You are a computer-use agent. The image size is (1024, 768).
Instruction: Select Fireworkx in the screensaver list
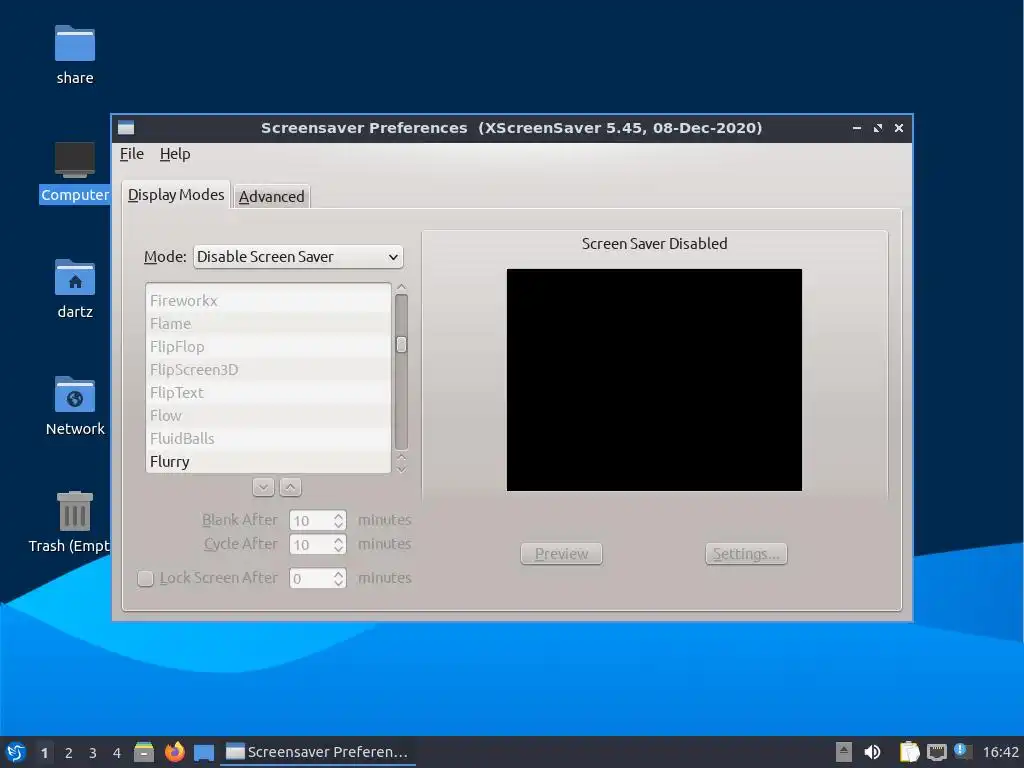(268, 300)
